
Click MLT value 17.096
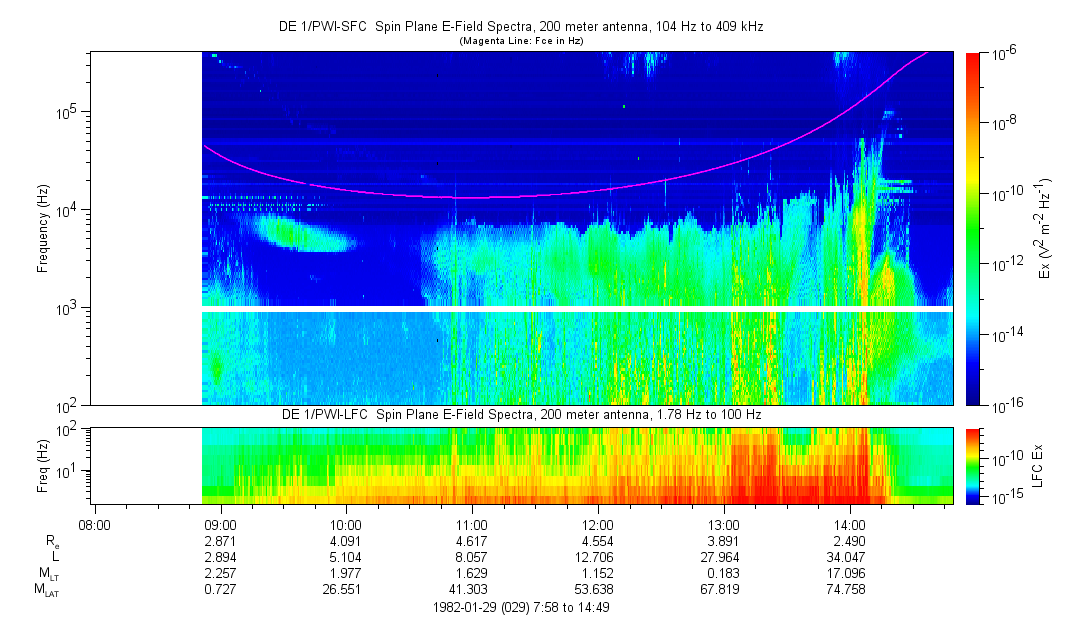pos(847,573)
